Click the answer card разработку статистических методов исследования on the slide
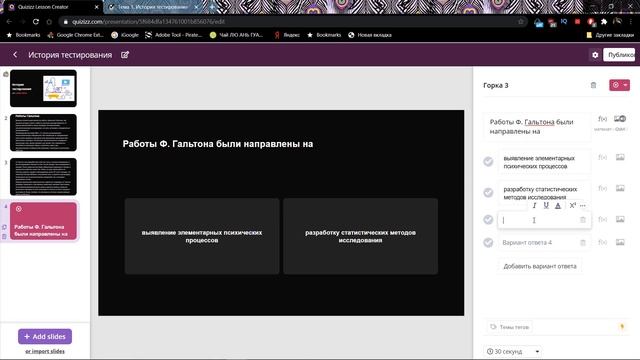This screenshot has height=360, width=640. click(x=360, y=236)
